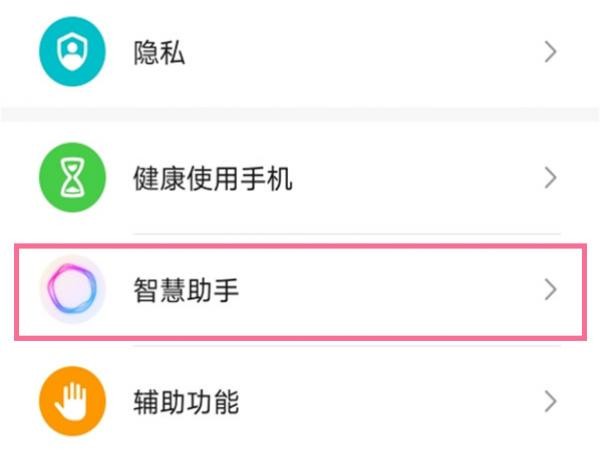Tap blank area of the 隐私 row
Image resolution: width=600 pixels, height=450 pixels.
(x=364, y=52)
